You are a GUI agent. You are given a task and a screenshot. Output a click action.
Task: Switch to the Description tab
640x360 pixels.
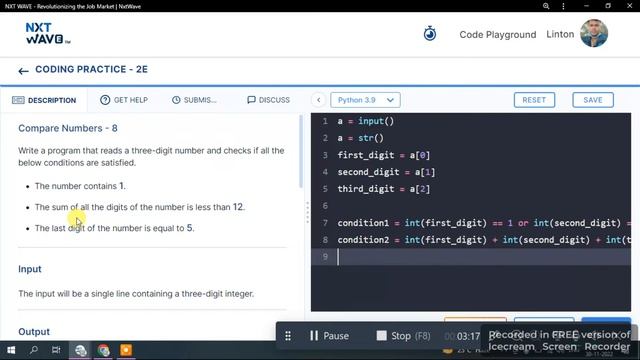[x=44, y=100]
